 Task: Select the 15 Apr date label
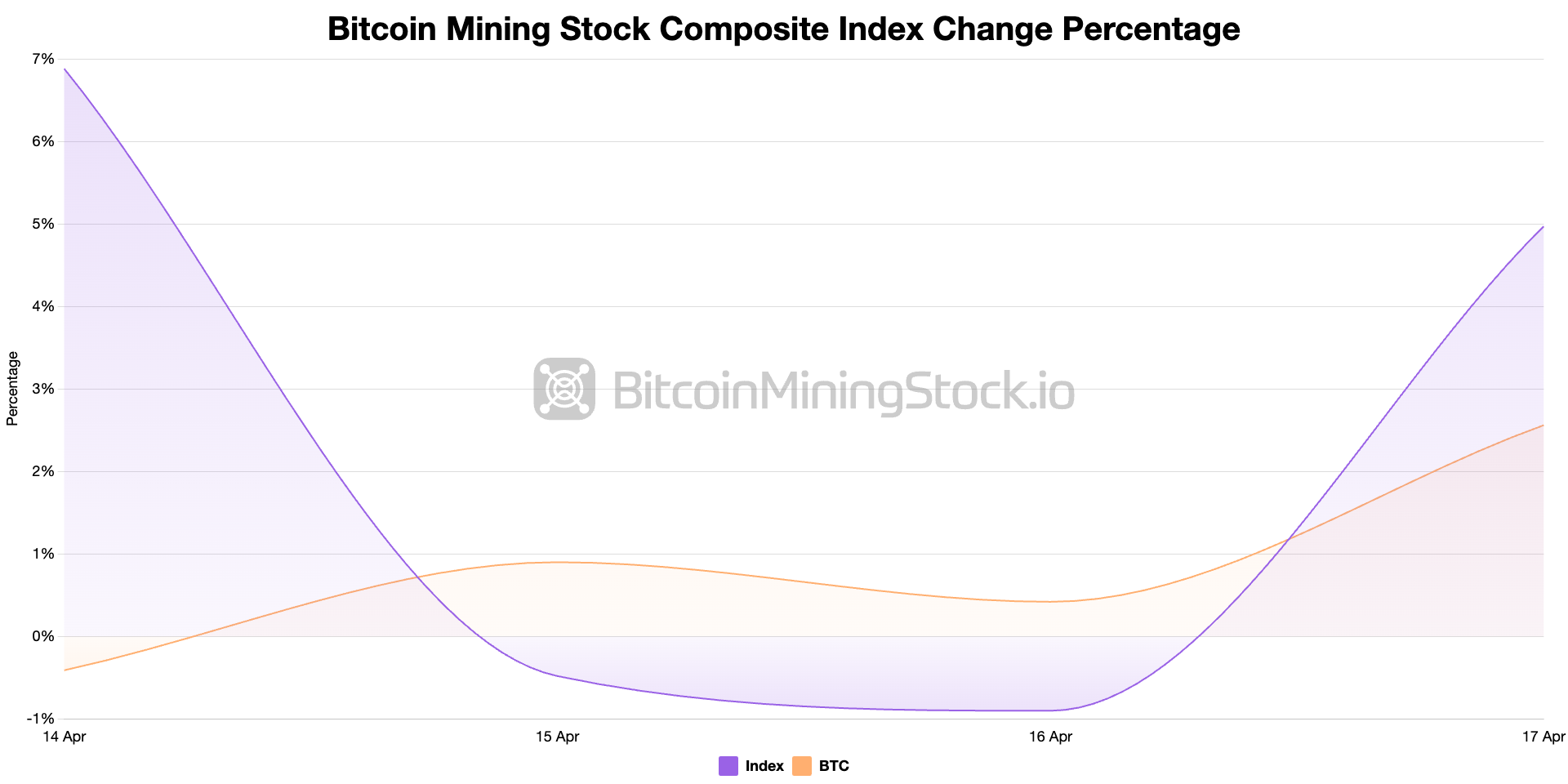[x=558, y=737]
